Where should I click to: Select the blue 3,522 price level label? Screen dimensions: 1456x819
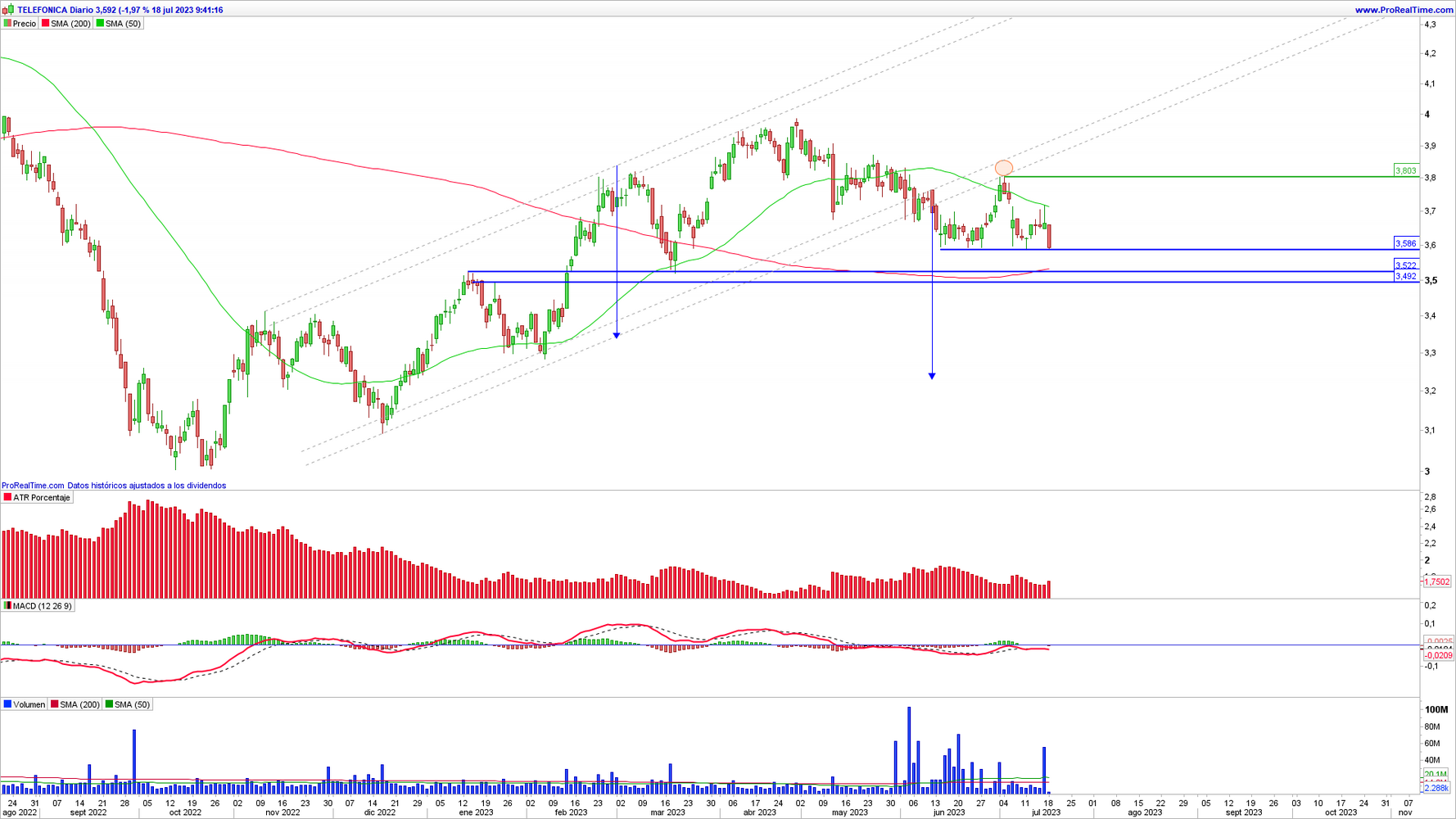(1405, 265)
